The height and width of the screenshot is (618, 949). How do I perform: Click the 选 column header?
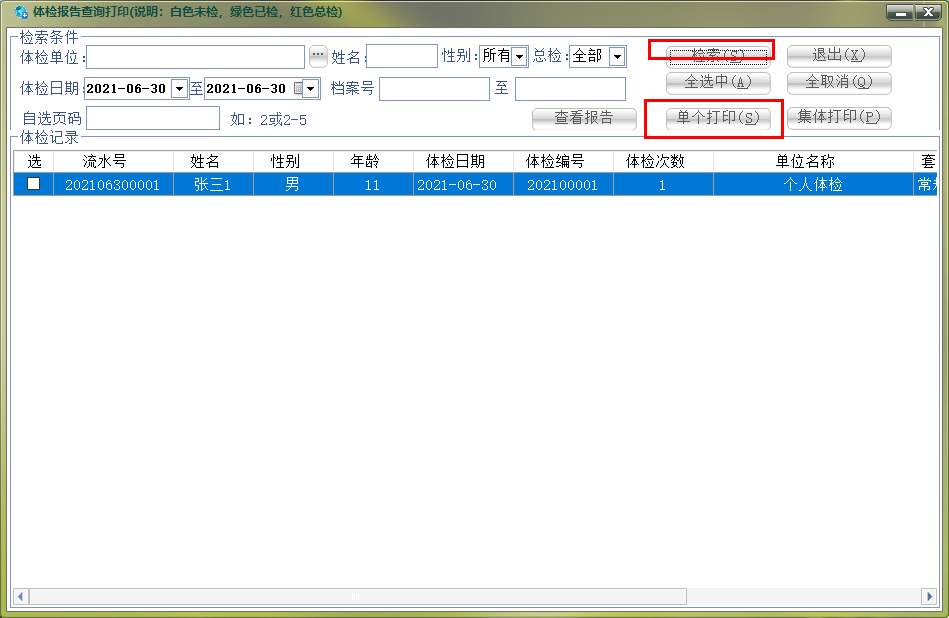coord(34,162)
